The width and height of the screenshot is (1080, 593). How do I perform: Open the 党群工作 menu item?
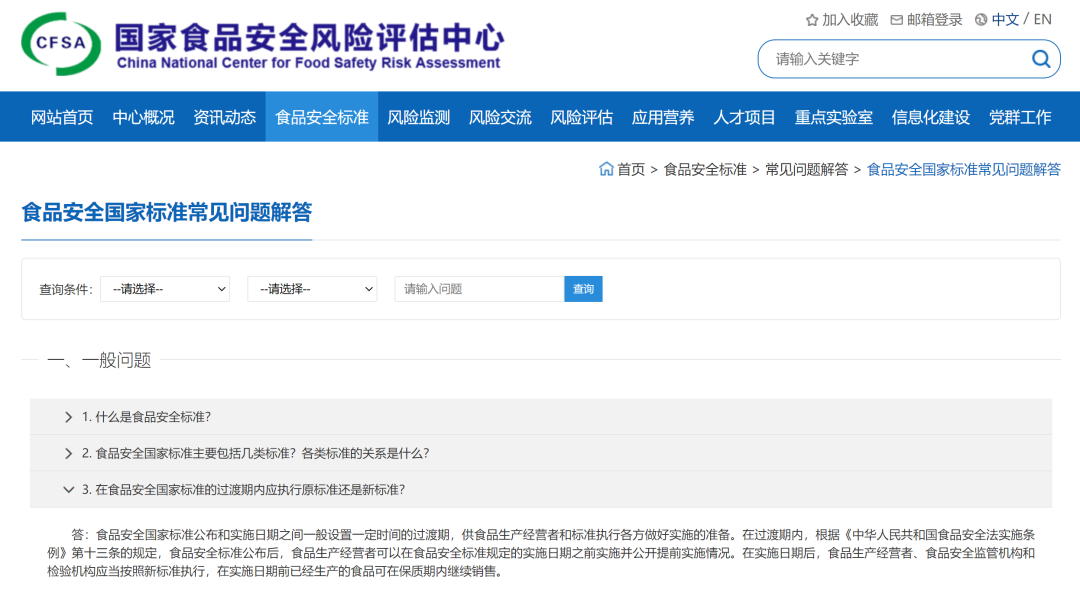point(1020,116)
